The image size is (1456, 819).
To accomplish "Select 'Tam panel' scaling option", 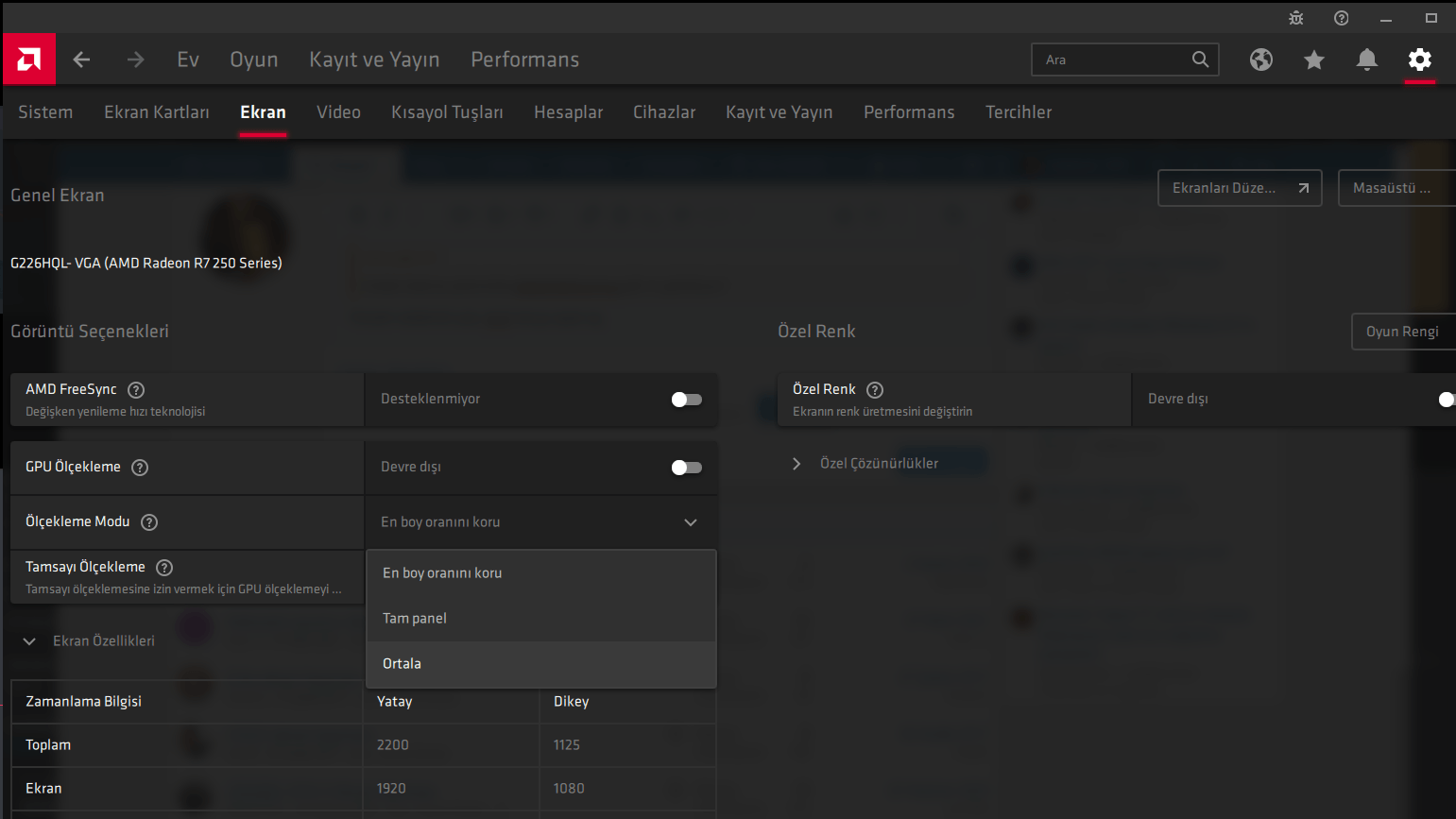I will (540, 619).
